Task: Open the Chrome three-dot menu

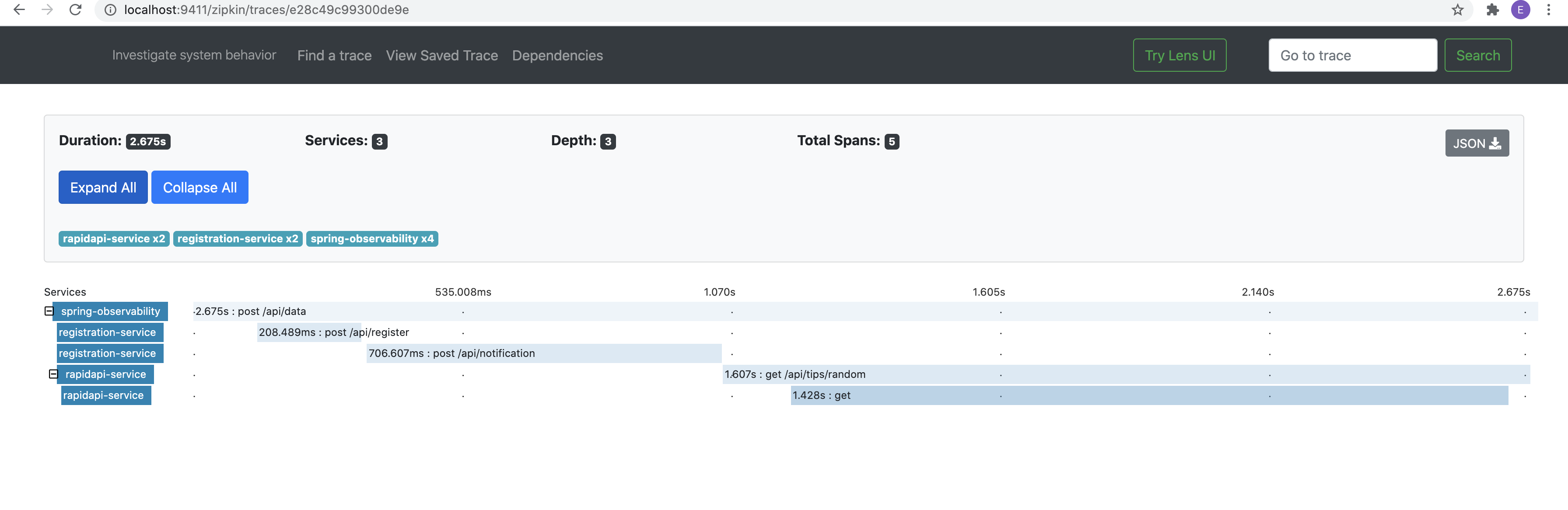Action: pyautogui.click(x=1548, y=10)
